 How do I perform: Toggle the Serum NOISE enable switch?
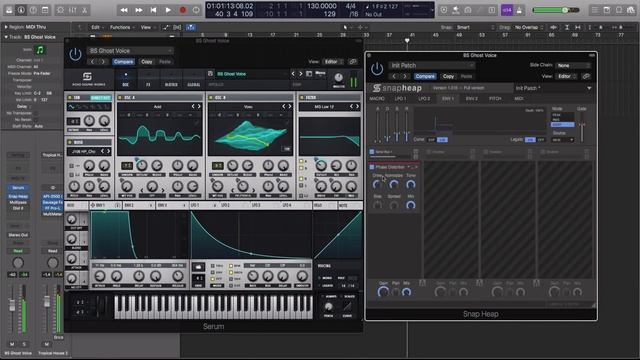click(70, 142)
